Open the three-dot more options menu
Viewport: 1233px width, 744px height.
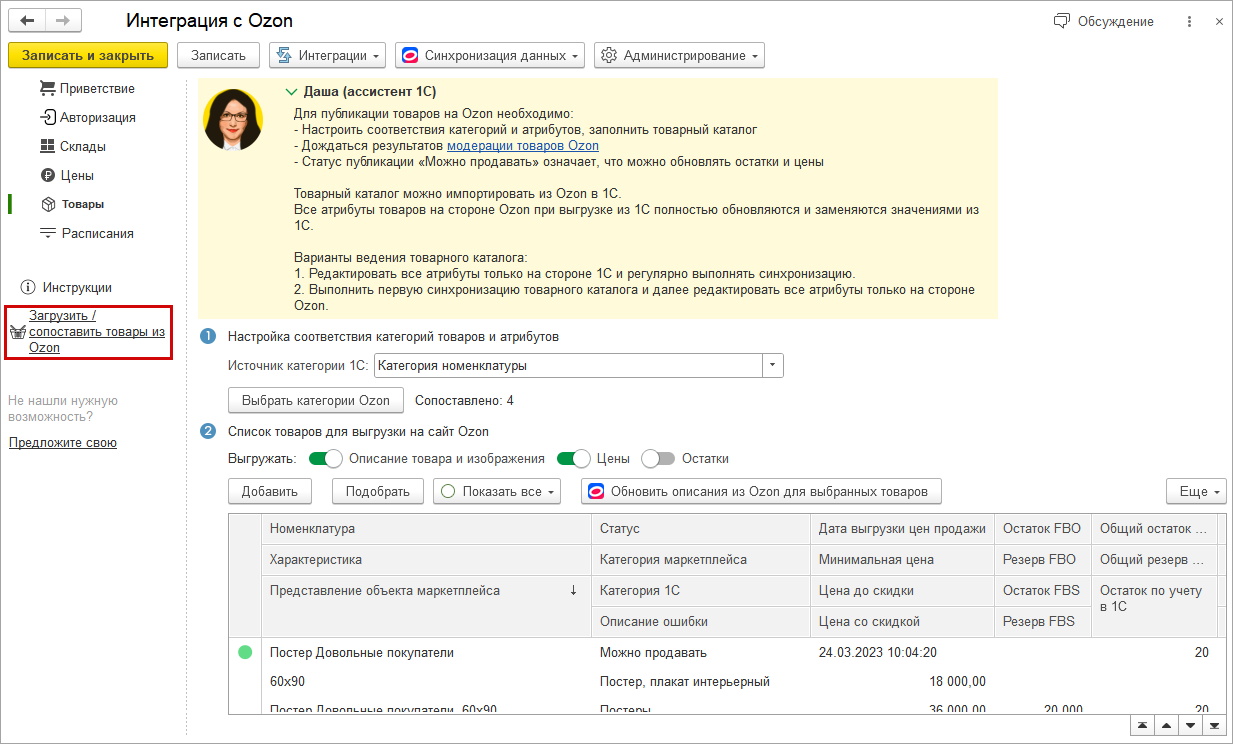[x=1189, y=21]
